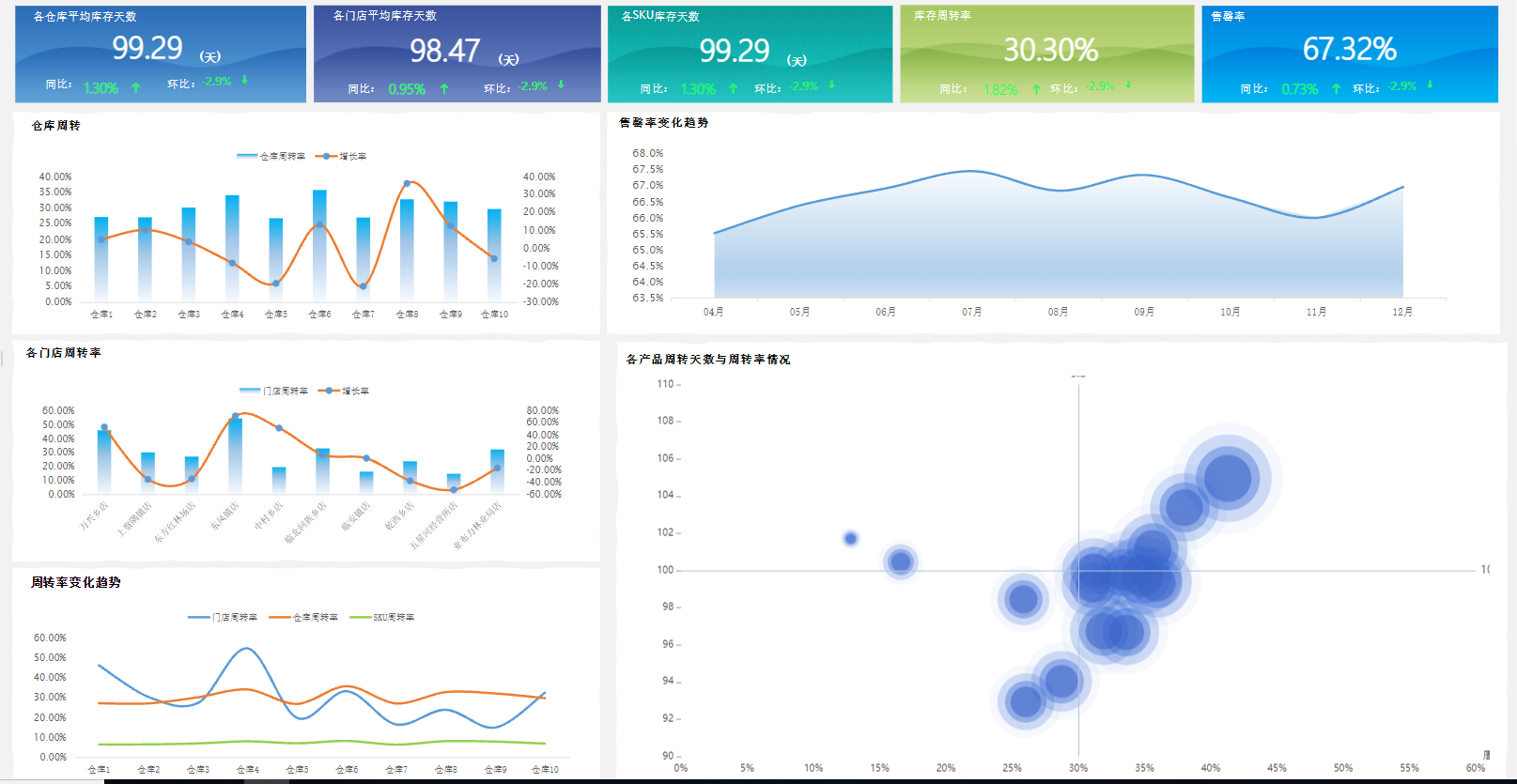Click the 各门店周转率 chart title
Screen dimensions: 1517x784
tap(63, 352)
